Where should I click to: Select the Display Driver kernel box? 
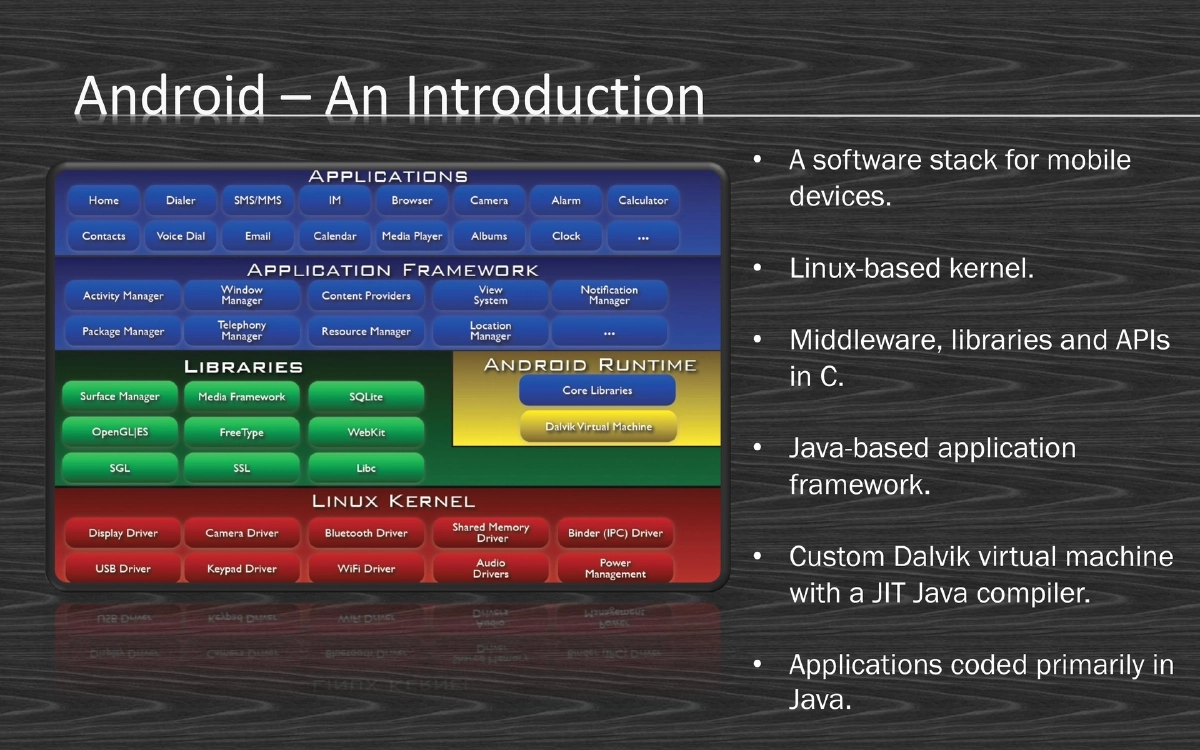coord(121,533)
